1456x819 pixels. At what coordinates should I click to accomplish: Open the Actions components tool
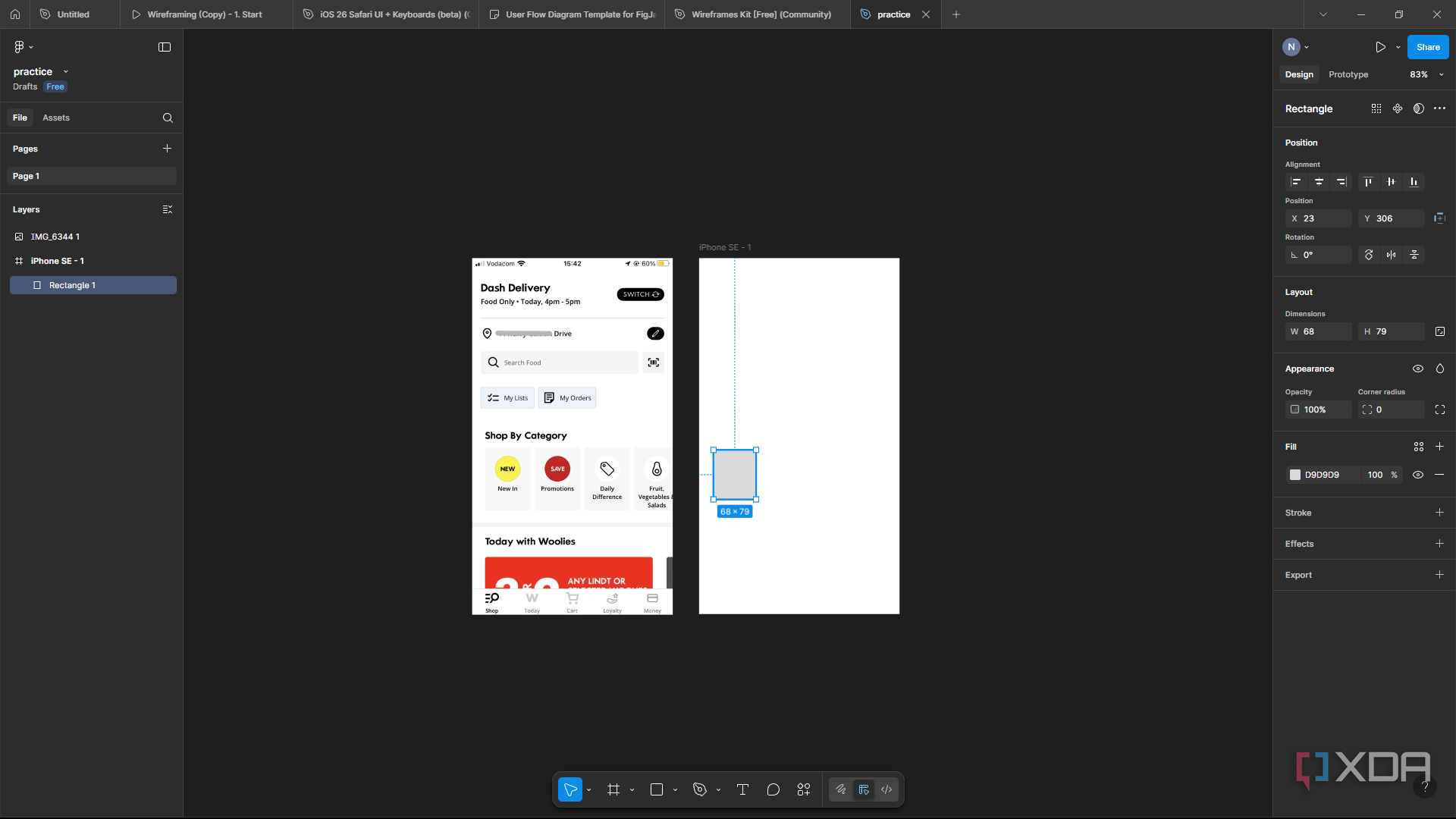[804, 789]
